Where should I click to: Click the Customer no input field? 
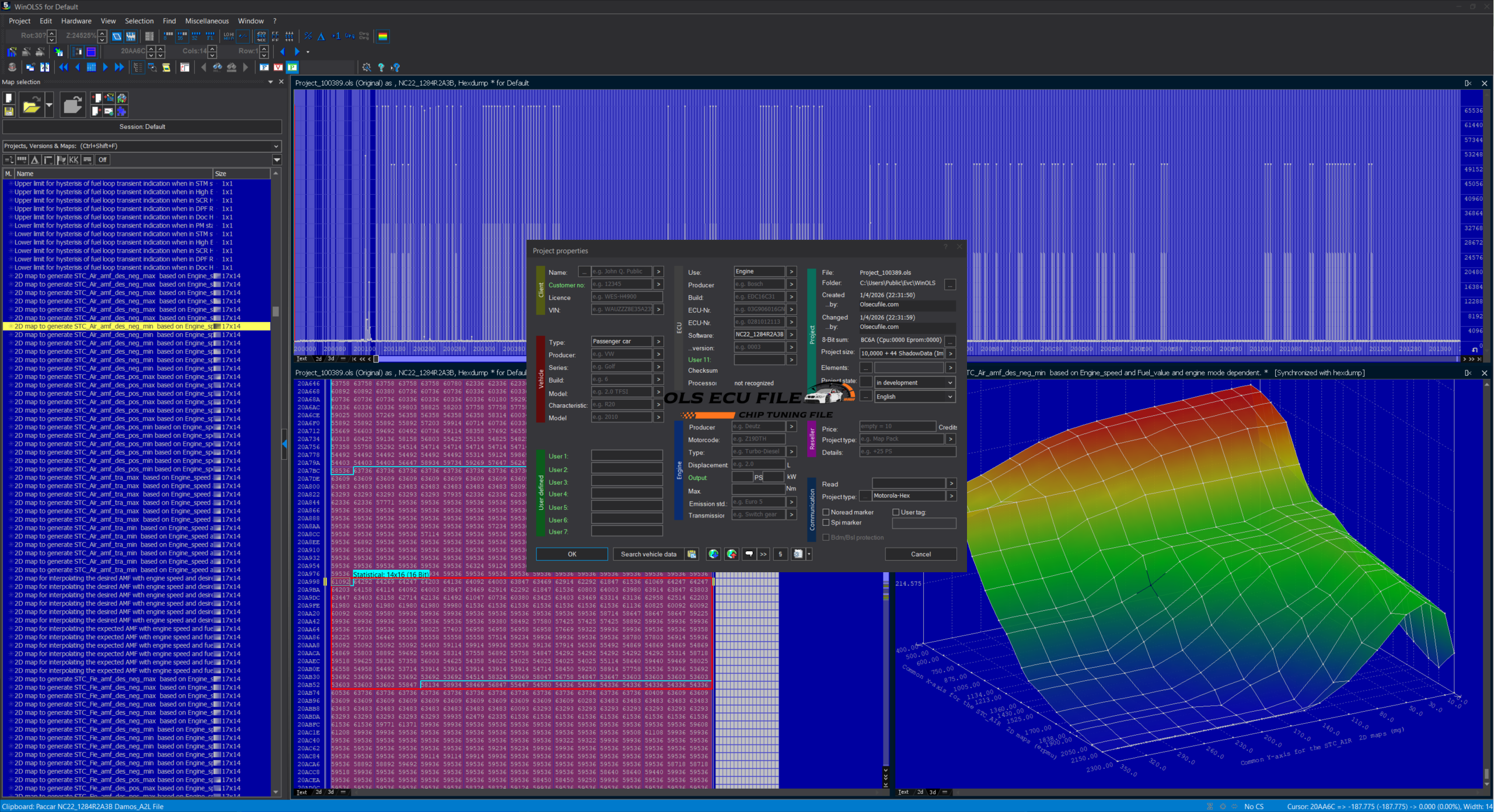point(621,285)
